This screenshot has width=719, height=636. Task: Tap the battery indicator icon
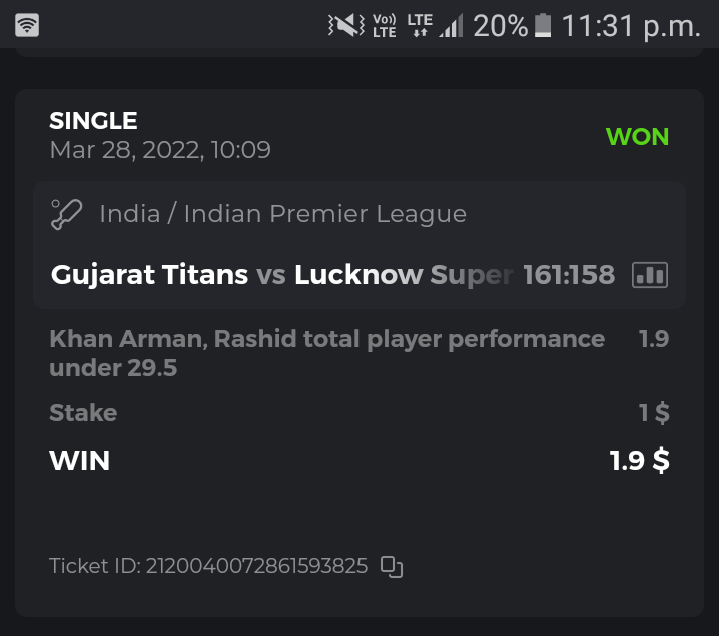click(543, 25)
